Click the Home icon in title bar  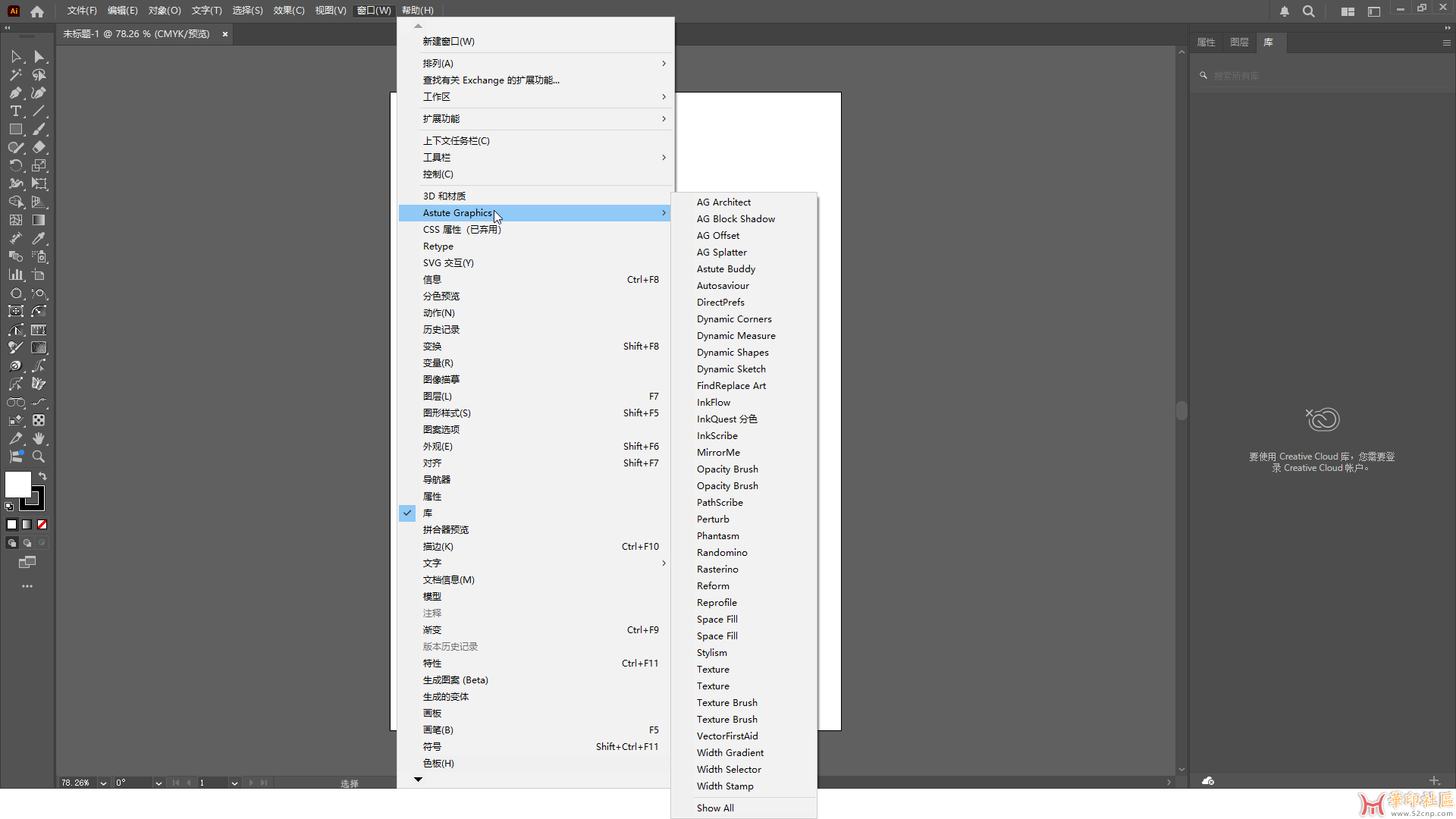[37, 11]
